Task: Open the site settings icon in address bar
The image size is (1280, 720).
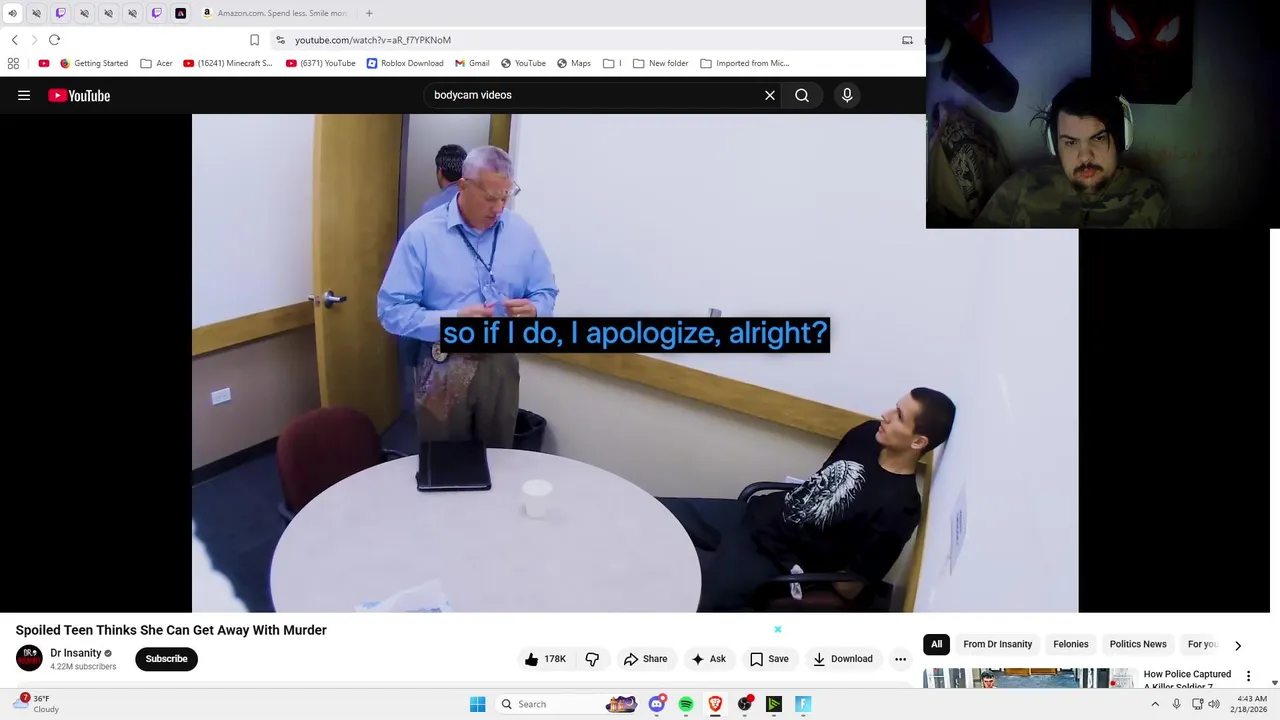Action: 281,40
